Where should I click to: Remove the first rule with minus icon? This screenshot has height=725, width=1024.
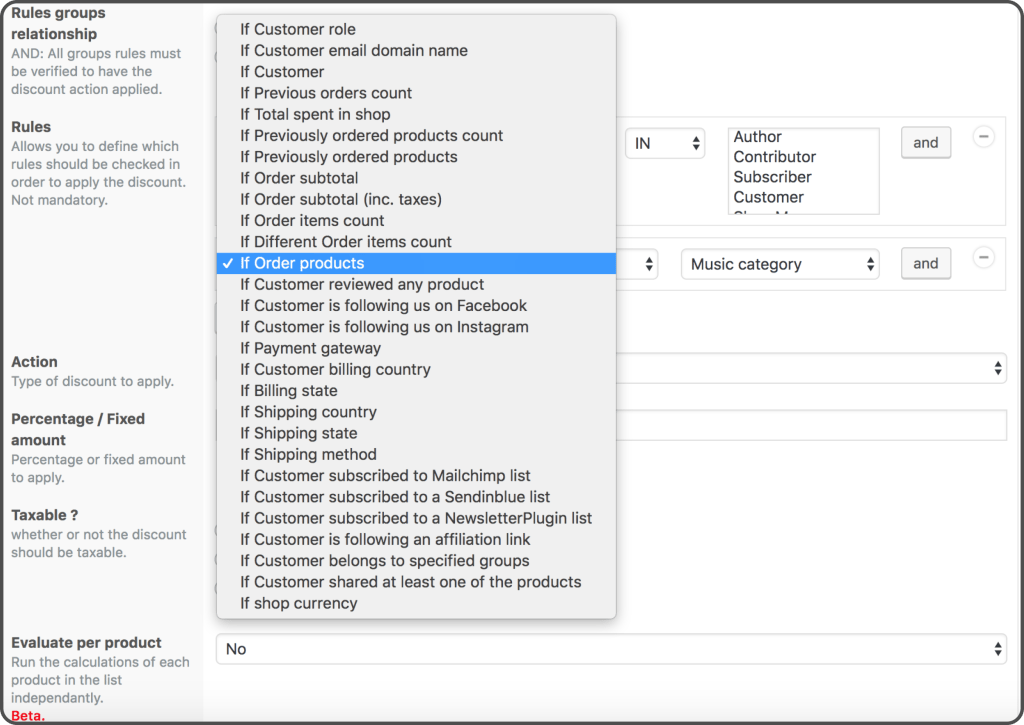point(983,137)
